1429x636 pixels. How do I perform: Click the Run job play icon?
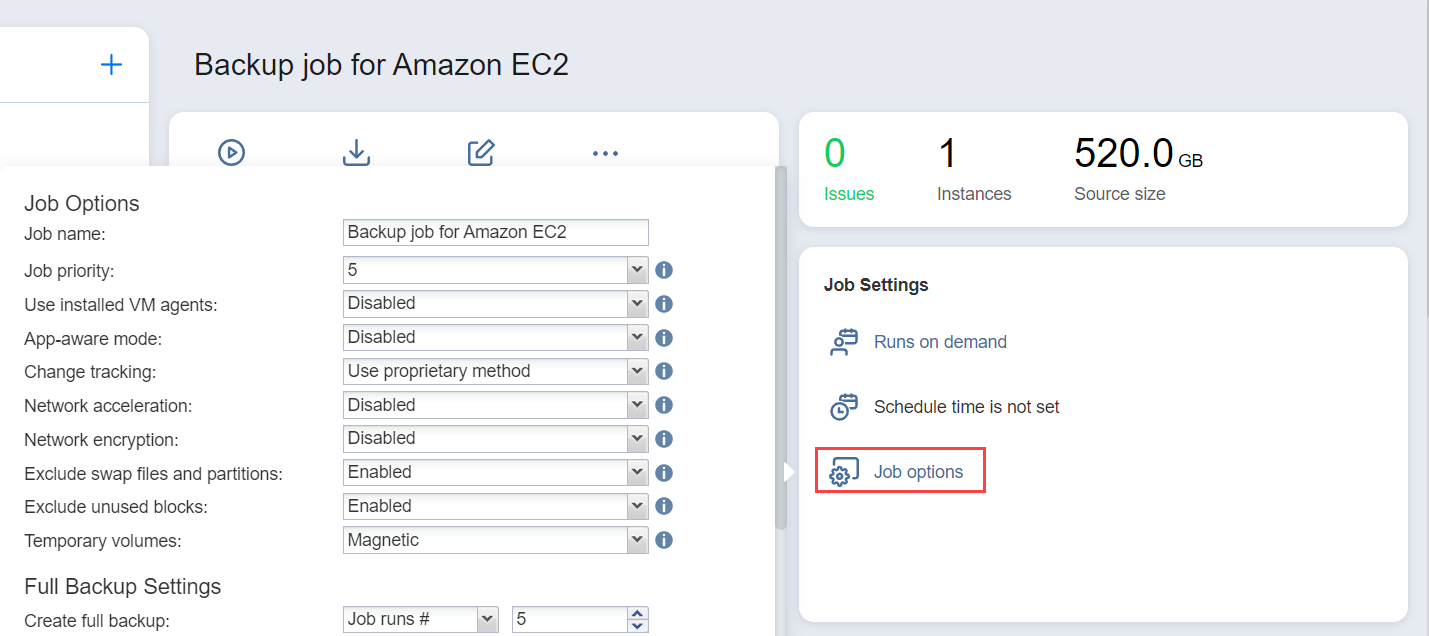coord(231,153)
